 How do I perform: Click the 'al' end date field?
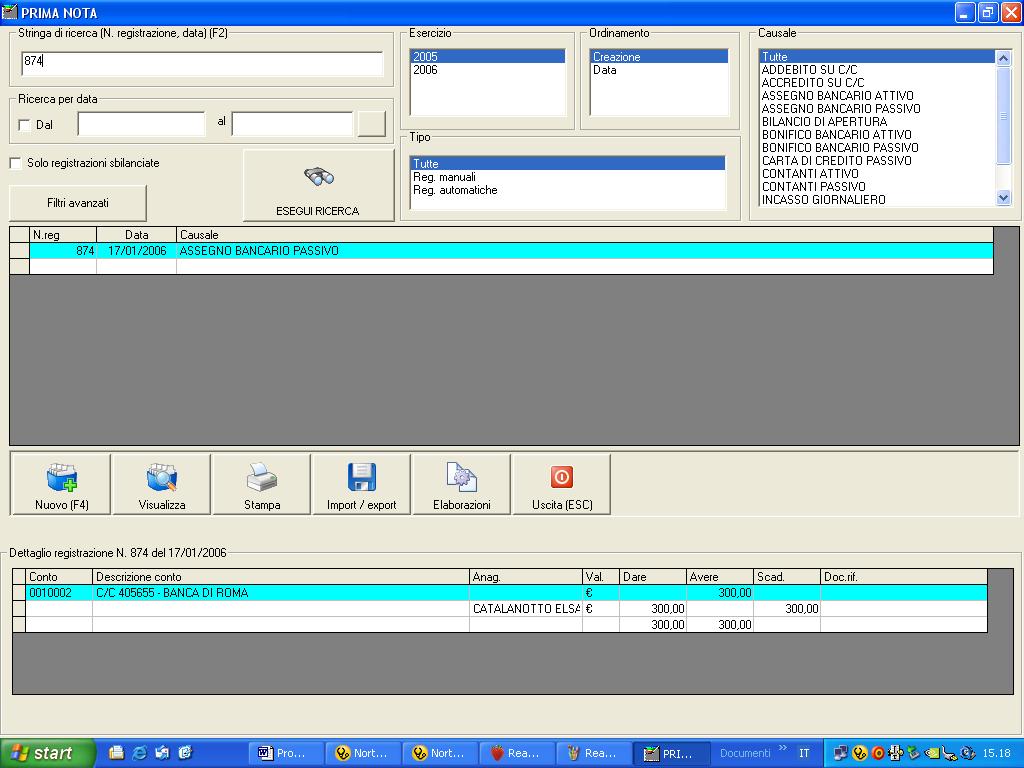pyautogui.click(x=292, y=123)
